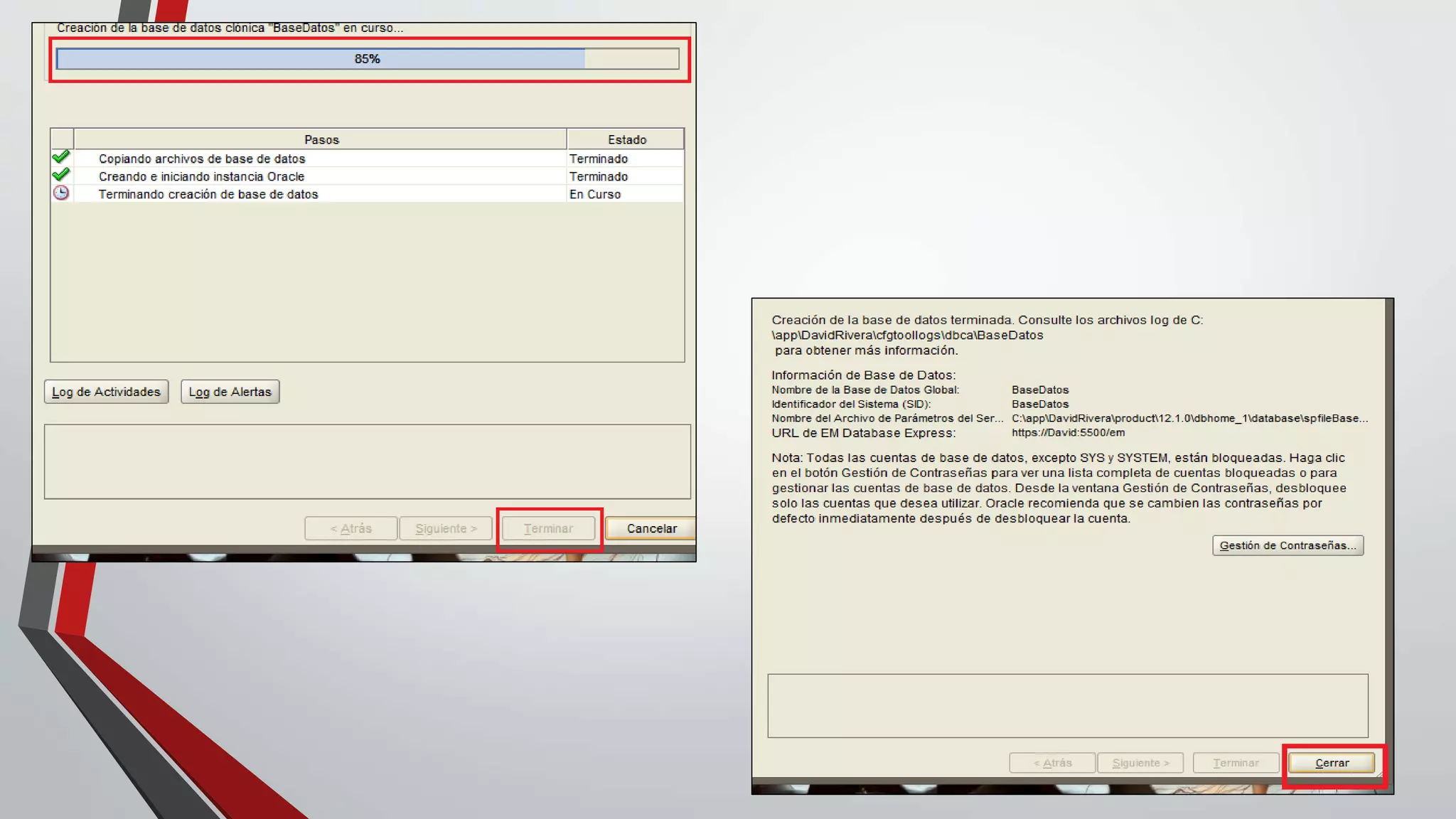Open the Log de Alertas
This screenshot has height=819, width=1456.
(230, 392)
